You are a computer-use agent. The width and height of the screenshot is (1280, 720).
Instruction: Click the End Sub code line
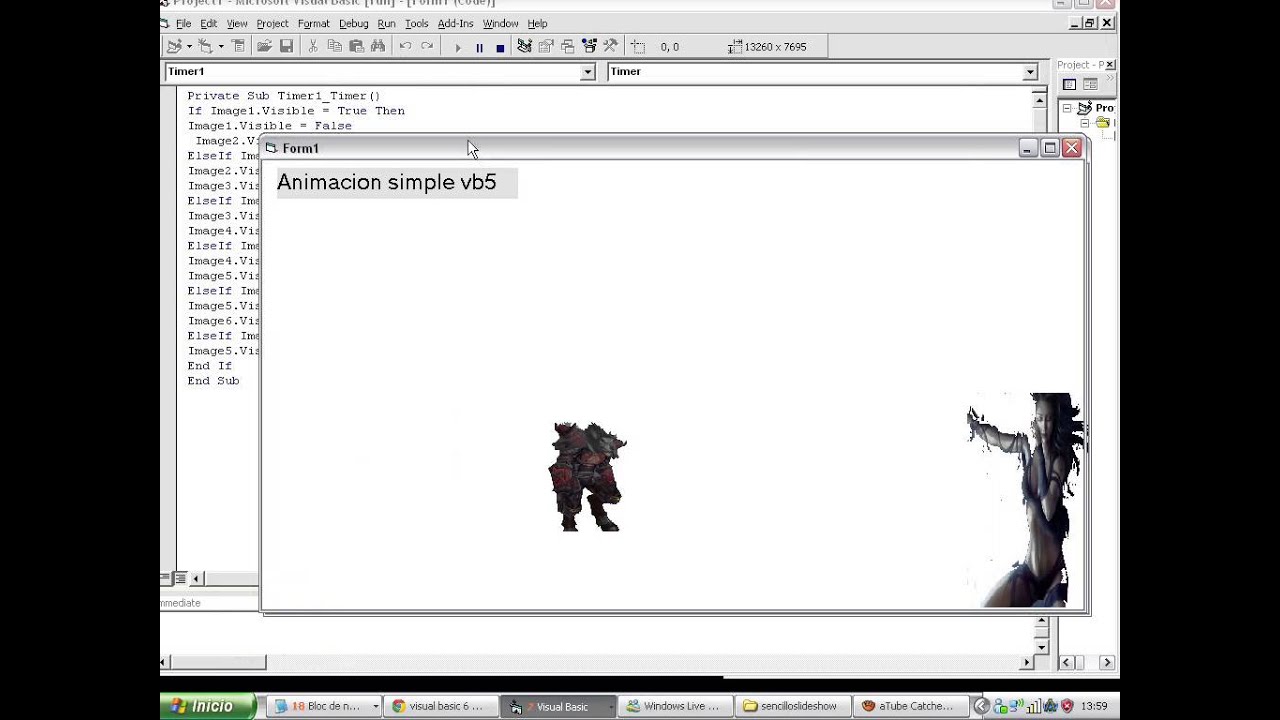coord(213,381)
